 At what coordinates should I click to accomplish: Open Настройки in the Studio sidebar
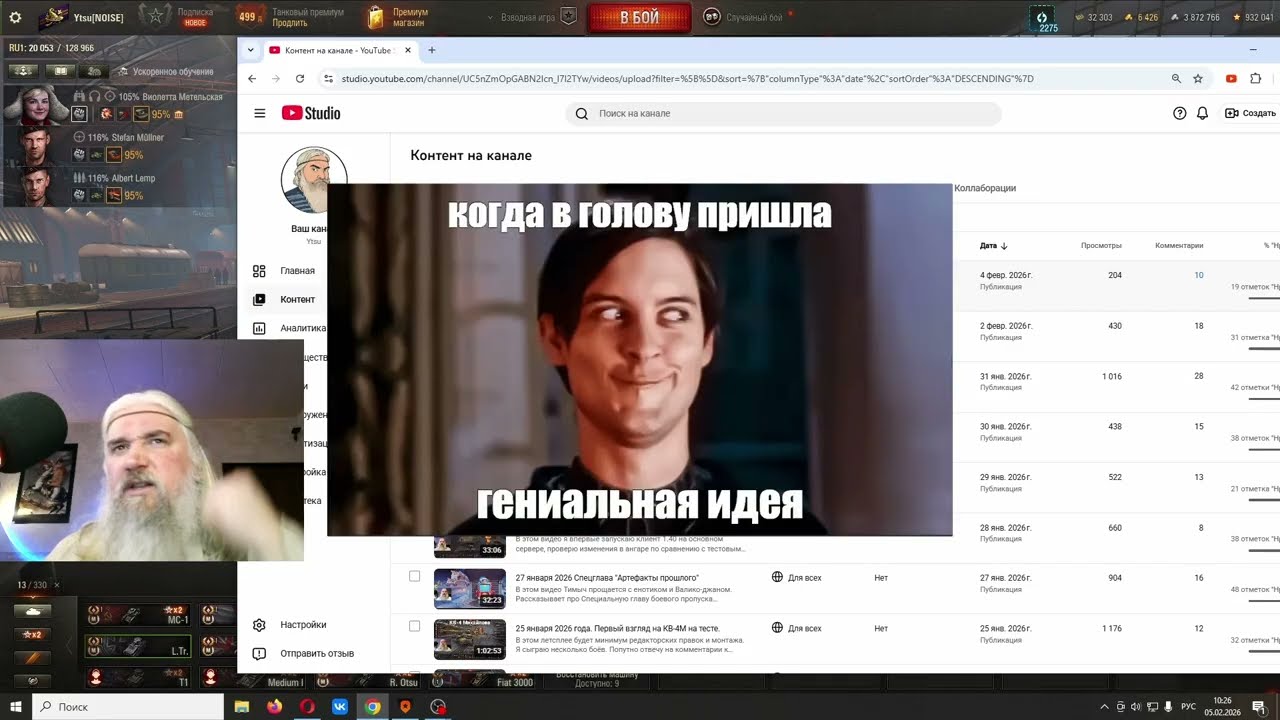pos(303,625)
